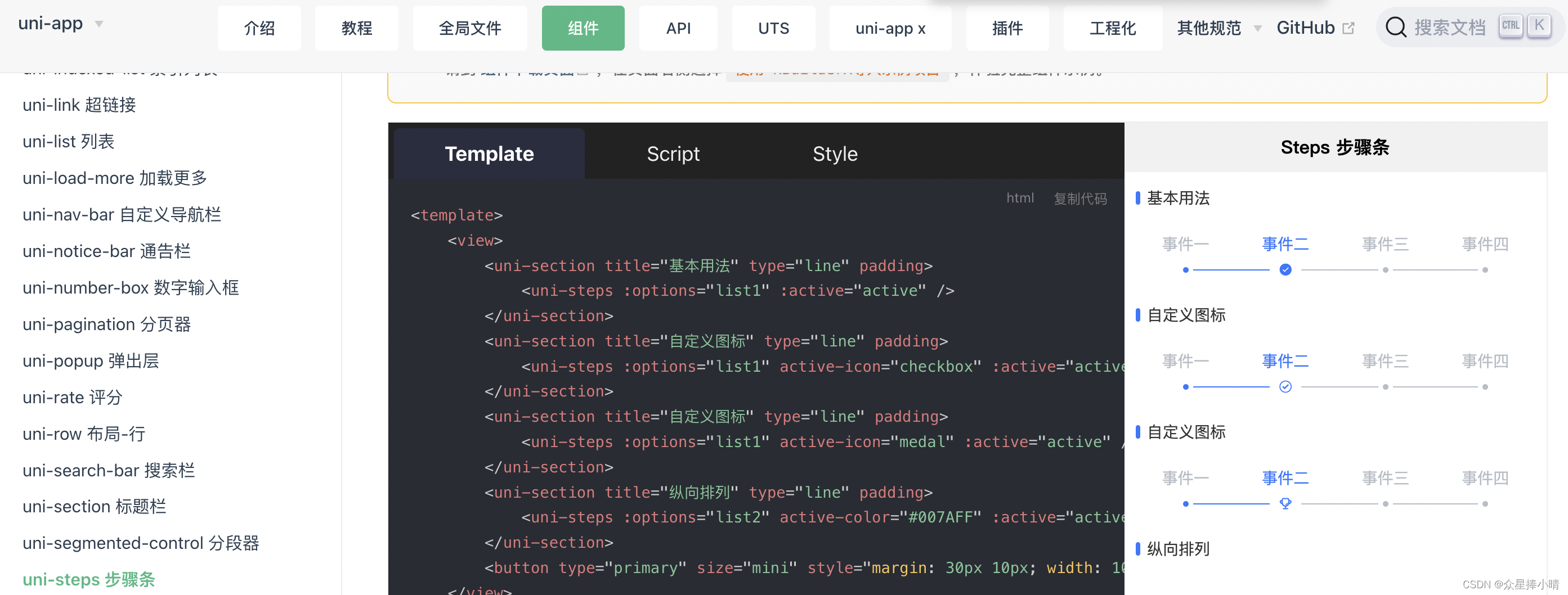Image resolution: width=1568 pixels, height=595 pixels.
Task: Open uni-pagination 分页器 sidebar entry
Action: 106,324
